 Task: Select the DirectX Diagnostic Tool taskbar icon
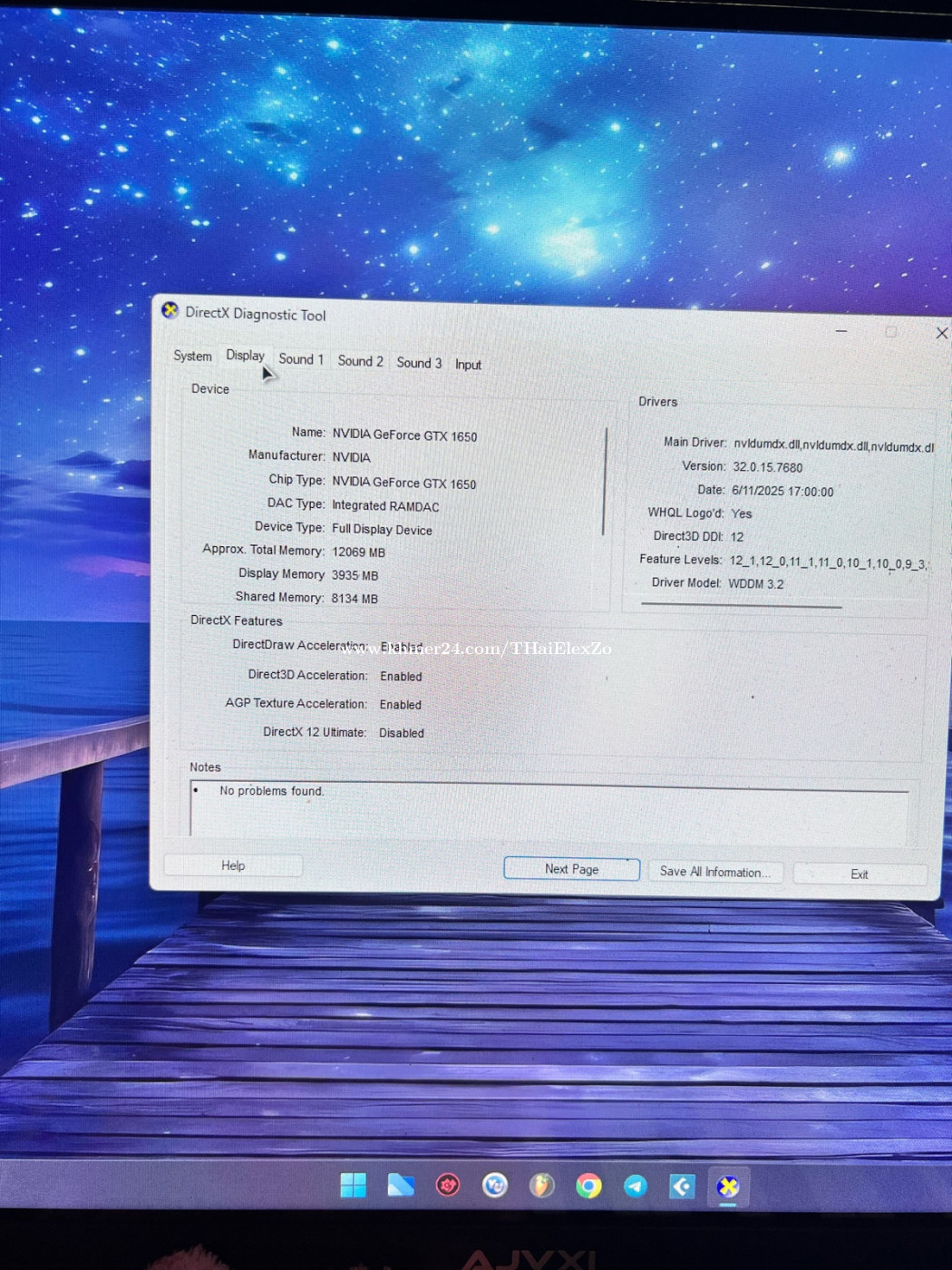728,1187
